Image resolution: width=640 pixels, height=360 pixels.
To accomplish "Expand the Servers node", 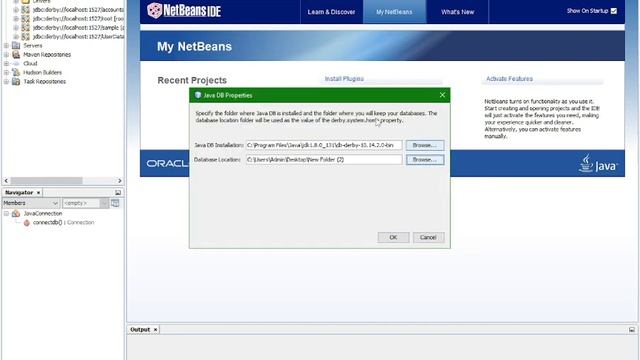I will (6, 45).
